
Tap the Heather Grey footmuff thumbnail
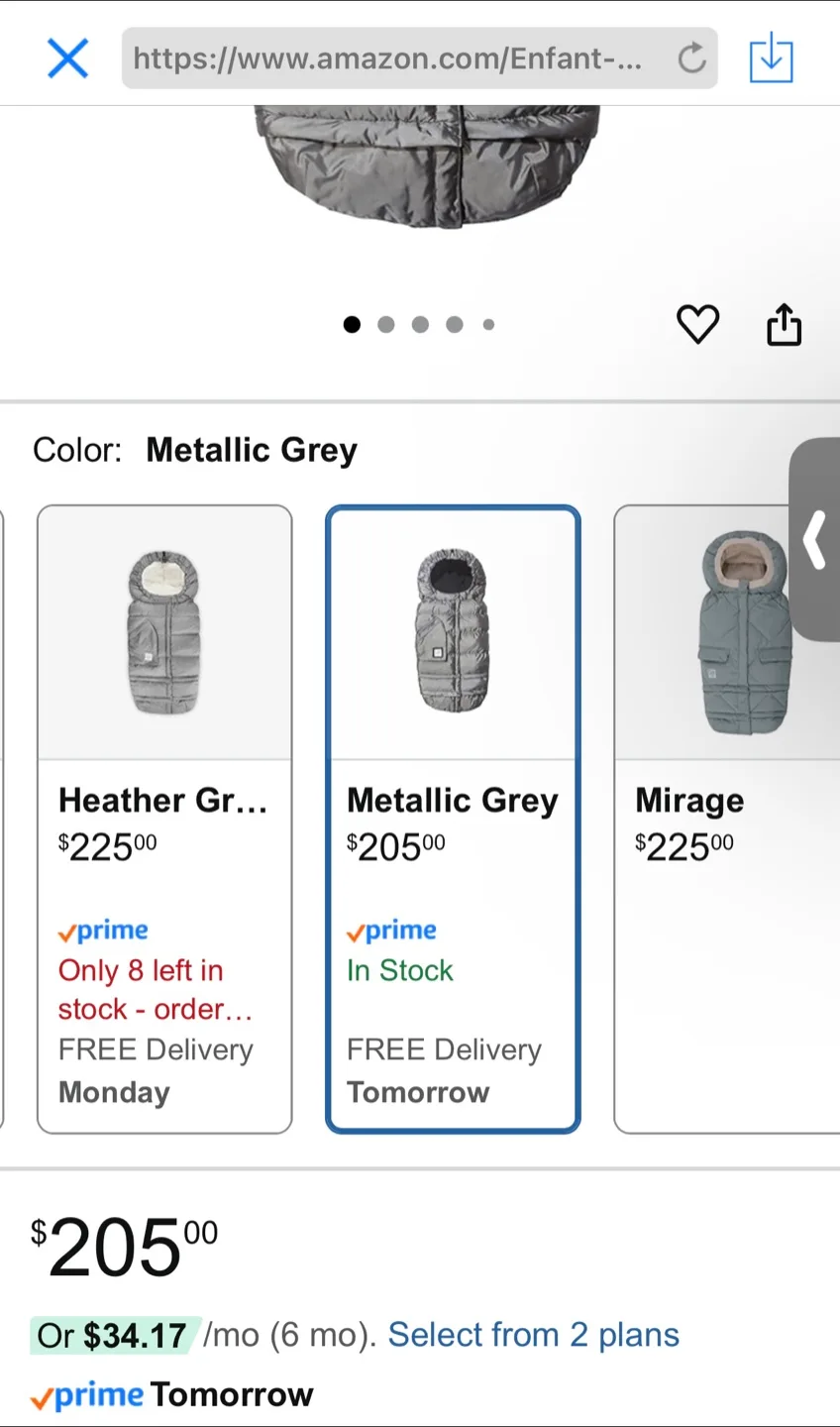[164, 632]
